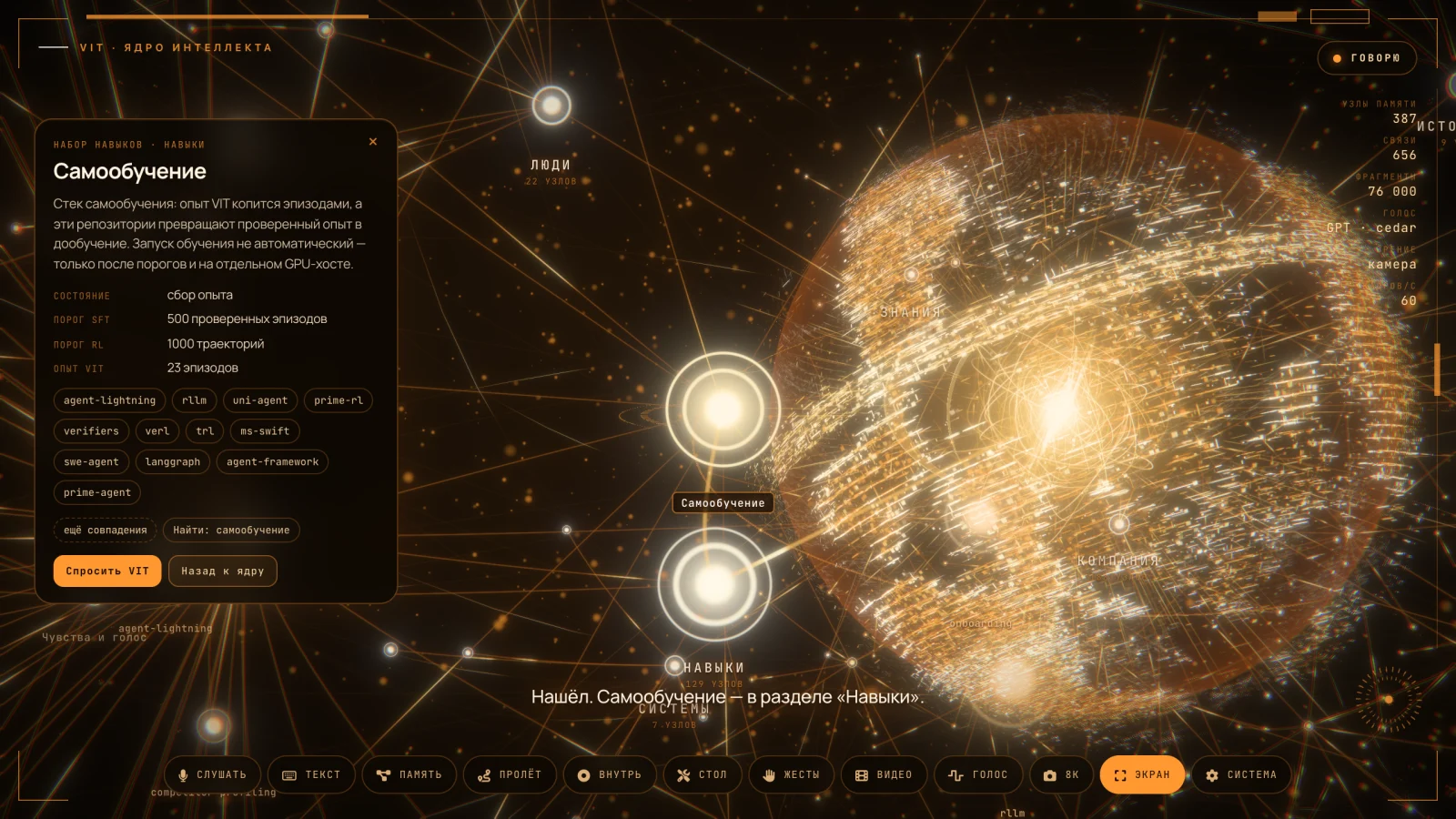Click the orange slider handle on the right edge
Viewport: 1456px width, 819px height.
(1437, 369)
